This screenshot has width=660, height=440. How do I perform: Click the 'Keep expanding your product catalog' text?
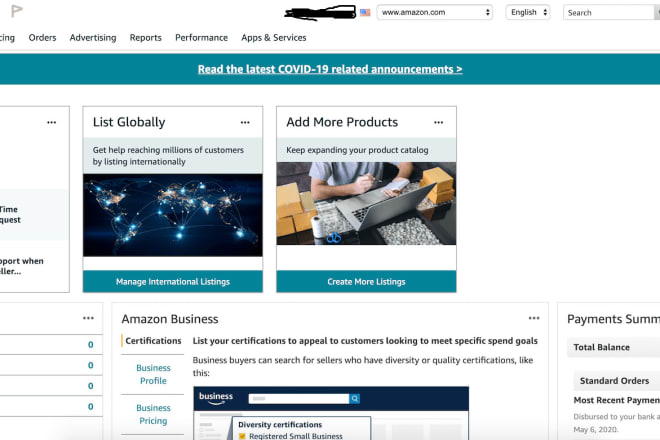click(x=357, y=150)
